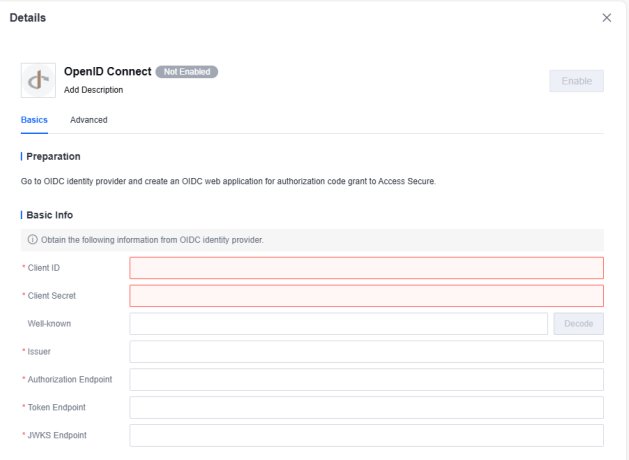This screenshot has height=460, width=629.
Task: Click the JWKS Endpoint input field
Action: [366, 435]
